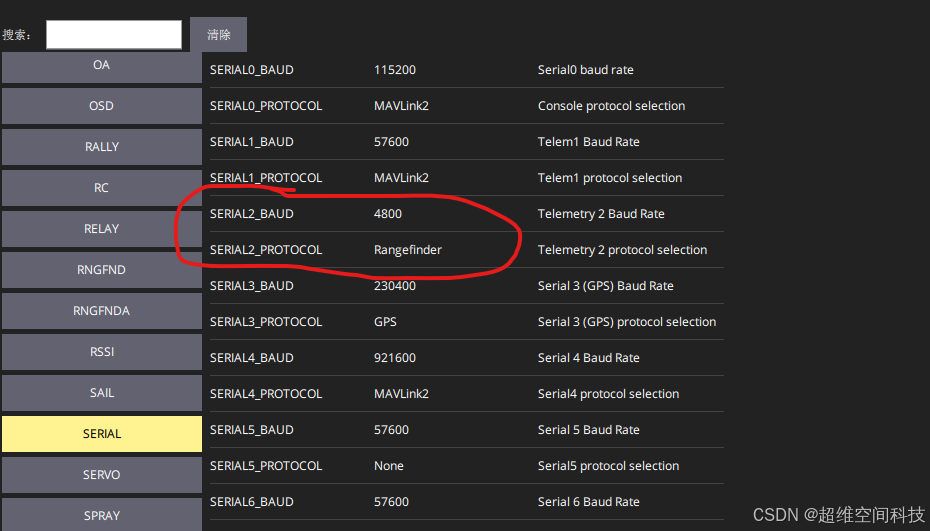Select the SERIAL6_BAUD parameter name
This screenshot has height=531, width=930.
251,502
